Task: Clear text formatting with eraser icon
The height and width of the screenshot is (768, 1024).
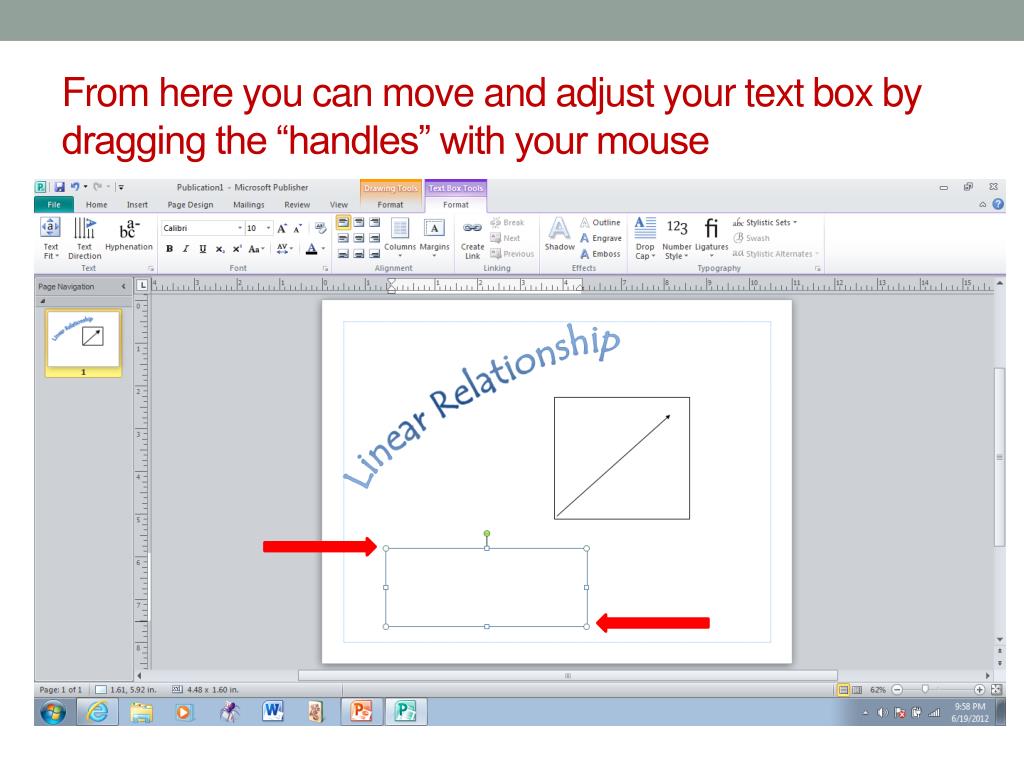Action: point(320,228)
